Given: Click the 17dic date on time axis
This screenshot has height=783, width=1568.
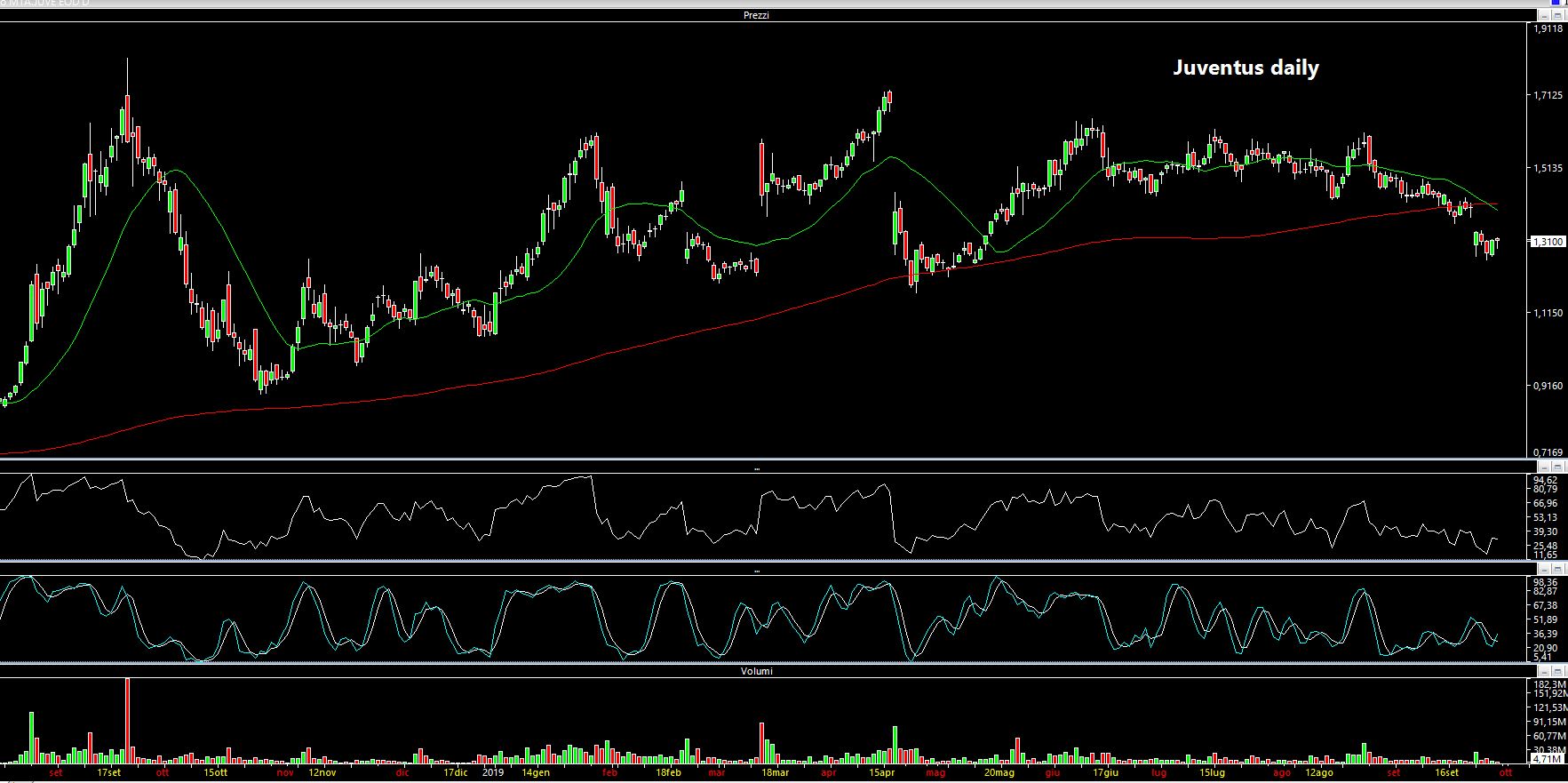Looking at the screenshot, I should pyautogui.click(x=455, y=772).
